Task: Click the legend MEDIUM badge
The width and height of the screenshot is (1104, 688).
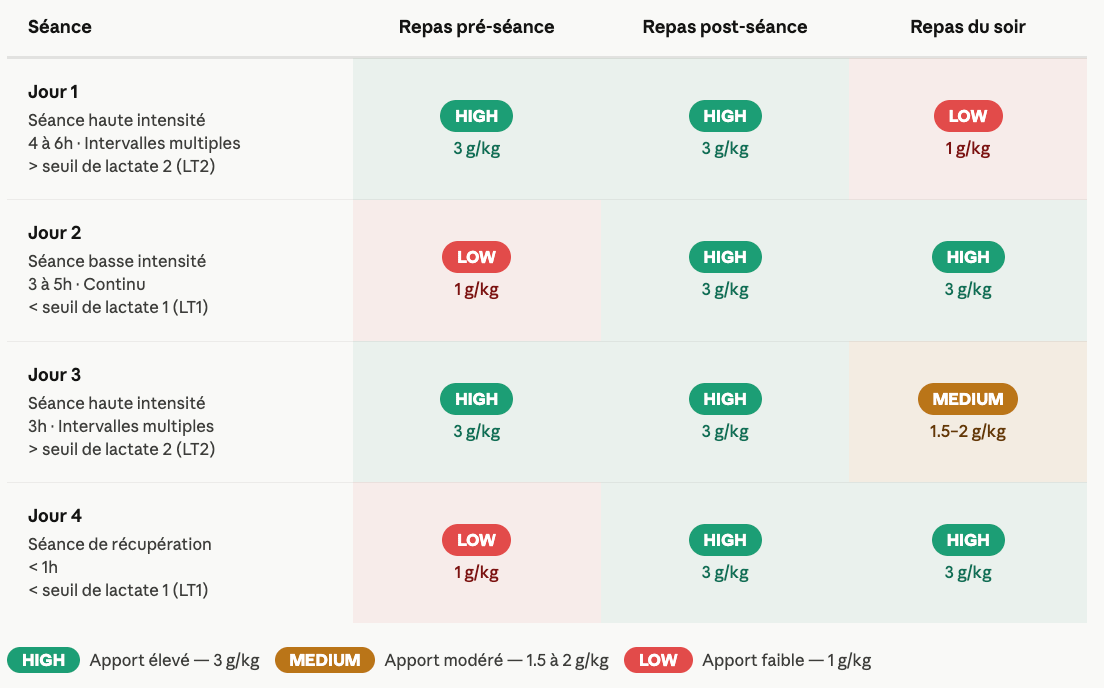Action: [325, 660]
